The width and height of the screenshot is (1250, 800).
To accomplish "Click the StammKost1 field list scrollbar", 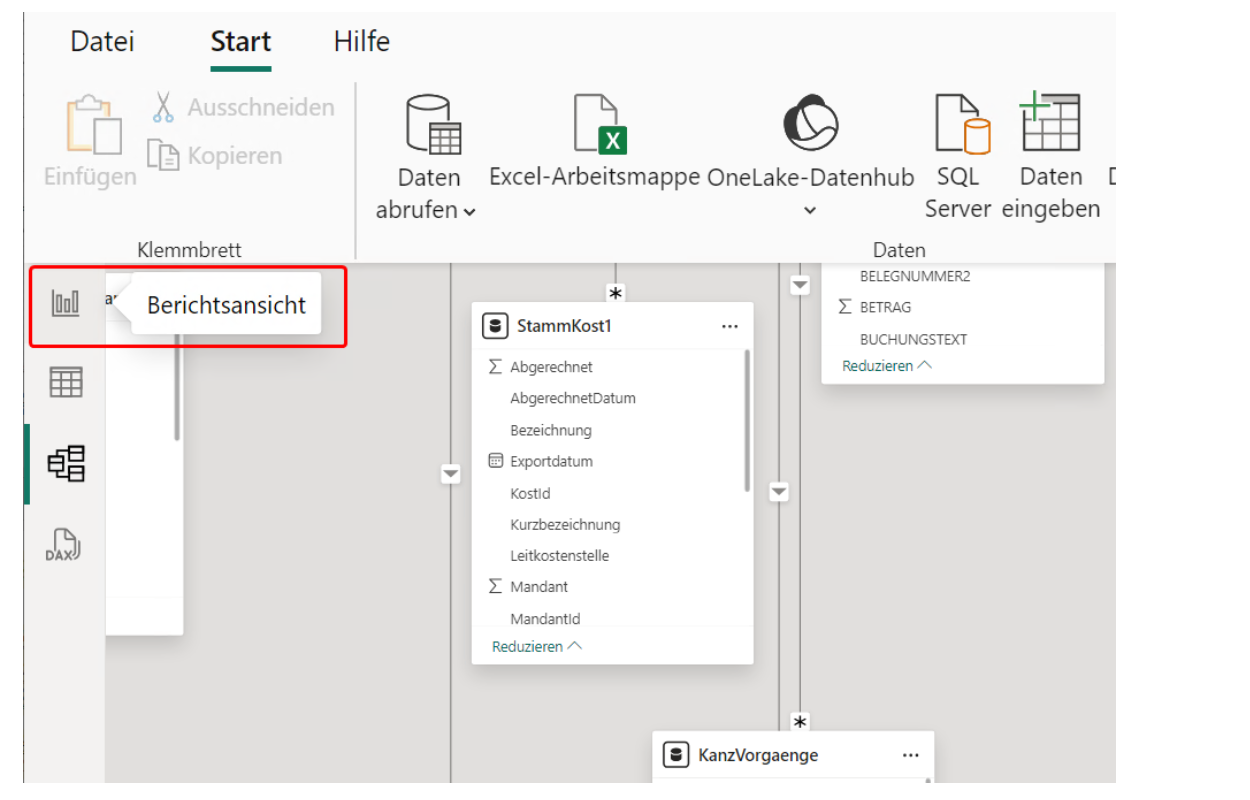I will point(747,420).
